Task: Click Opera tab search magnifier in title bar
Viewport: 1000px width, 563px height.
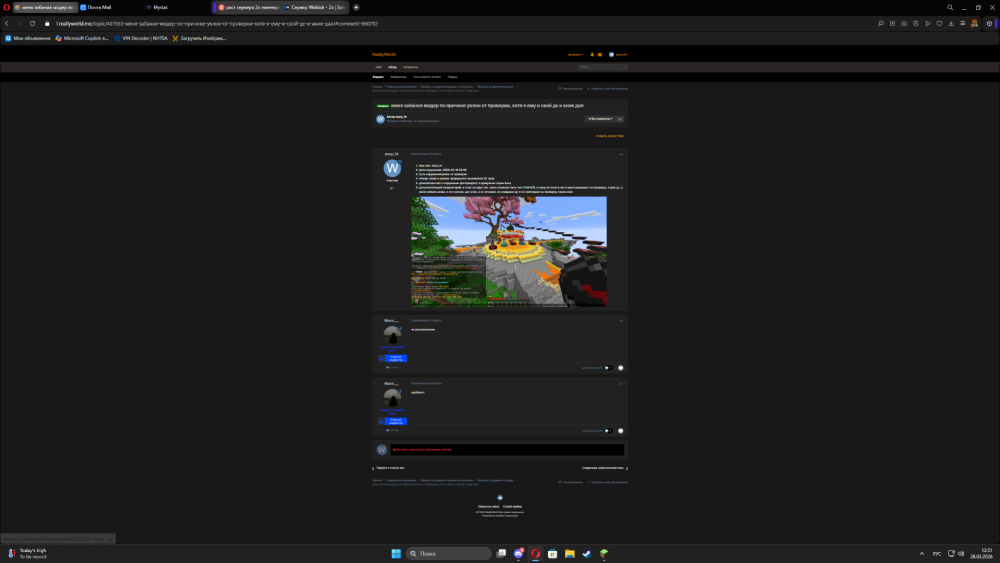Action: click(950, 8)
